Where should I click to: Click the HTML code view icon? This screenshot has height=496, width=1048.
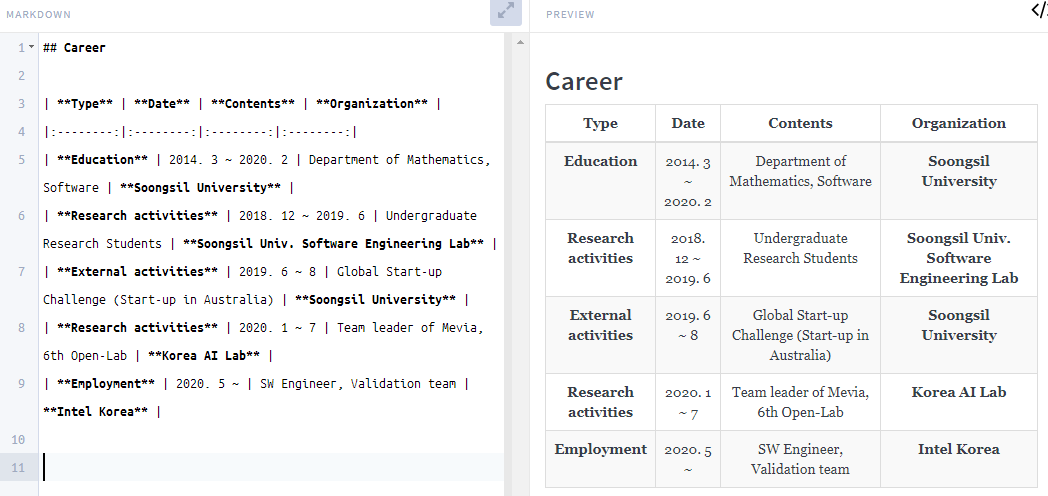point(1039,9)
